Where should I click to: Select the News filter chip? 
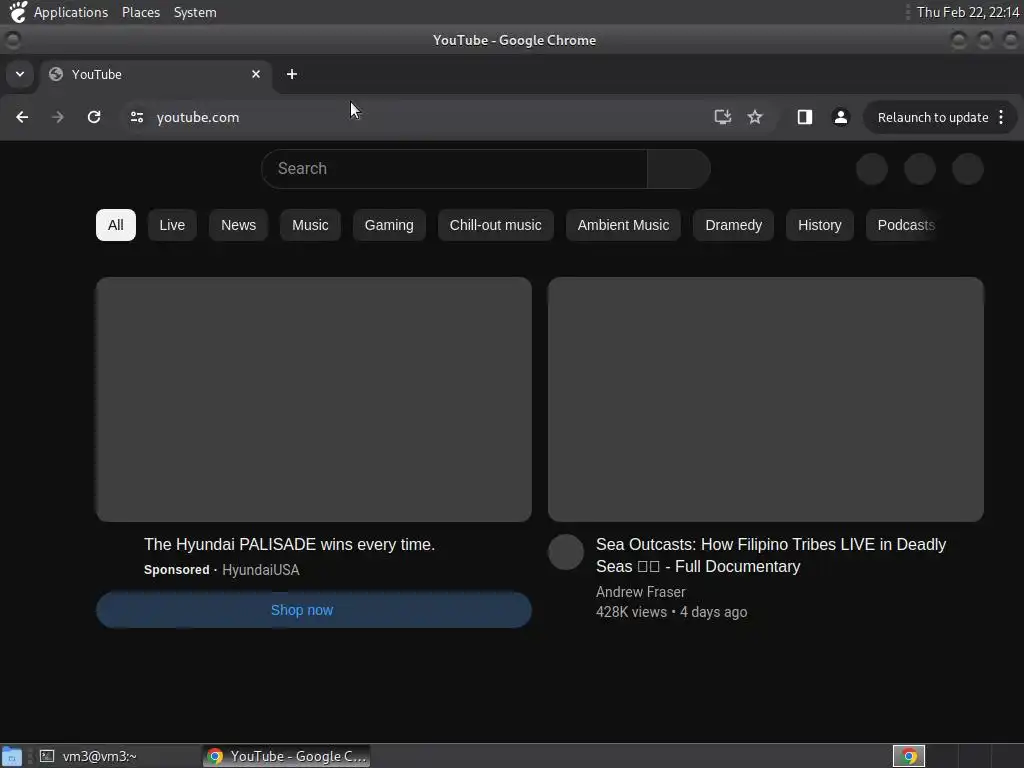238,225
